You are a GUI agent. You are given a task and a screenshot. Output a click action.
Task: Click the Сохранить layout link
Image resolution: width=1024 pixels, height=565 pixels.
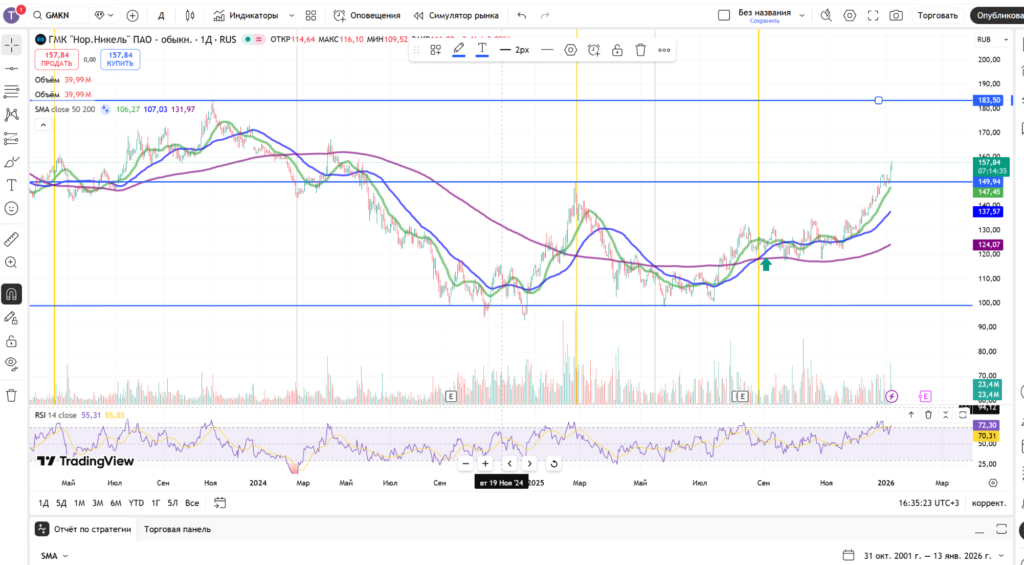(765, 21)
